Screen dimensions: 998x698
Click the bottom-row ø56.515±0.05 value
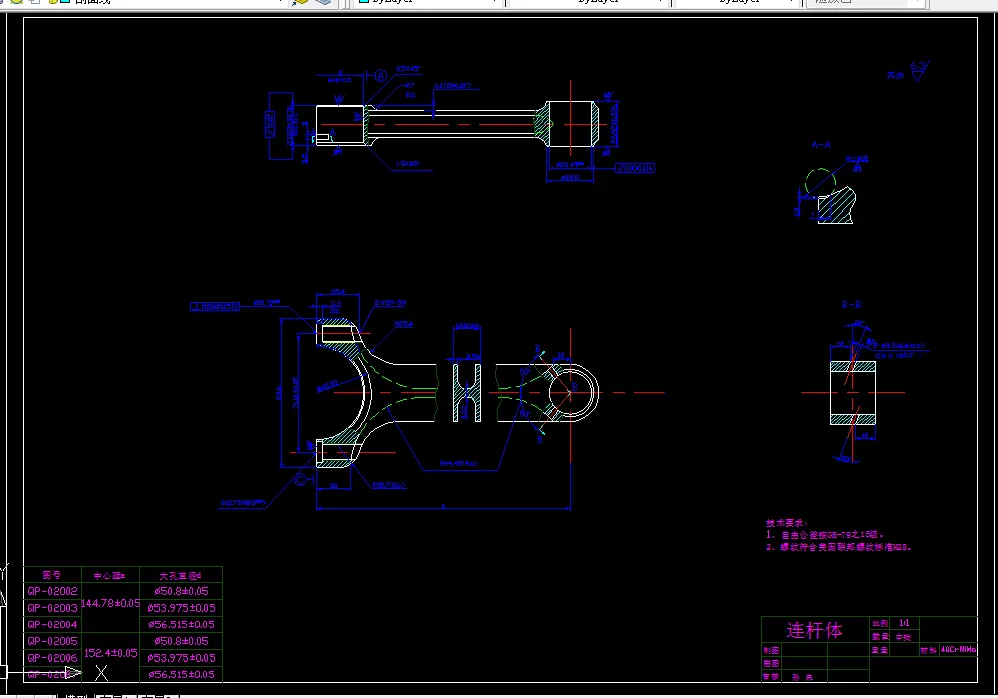[181, 674]
